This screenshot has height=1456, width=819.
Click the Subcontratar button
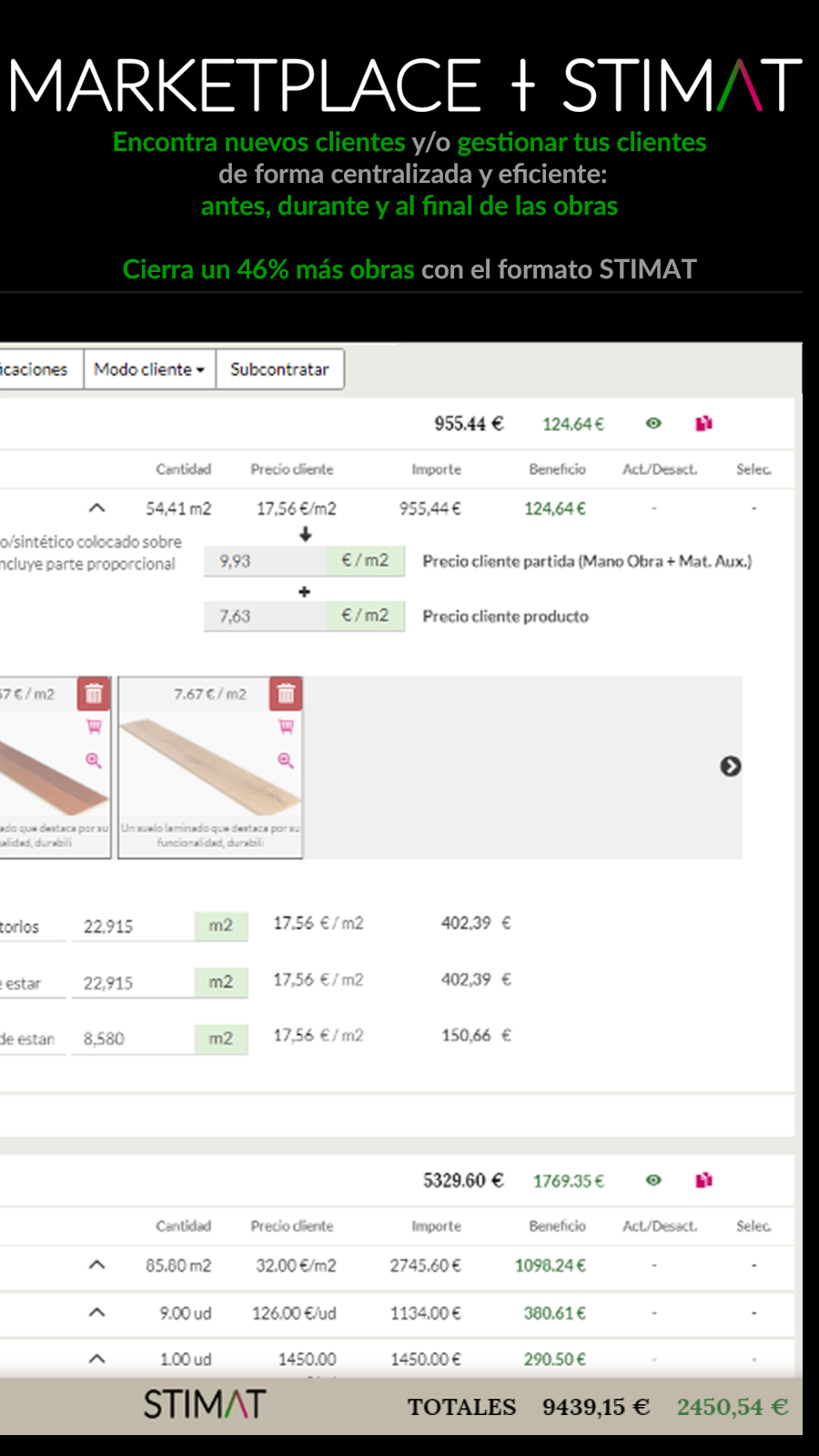pyautogui.click(x=279, y=369)
